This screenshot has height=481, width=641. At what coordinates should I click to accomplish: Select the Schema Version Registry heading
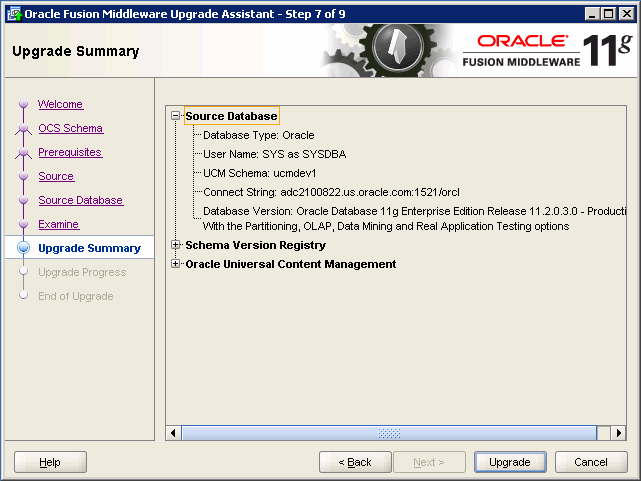pos(256,245)
